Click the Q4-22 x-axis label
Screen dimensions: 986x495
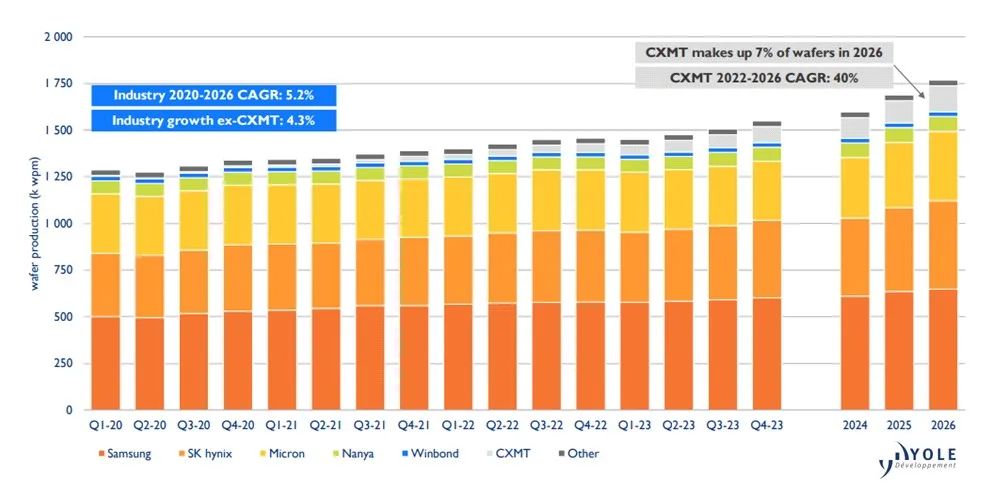coord(590,425)
